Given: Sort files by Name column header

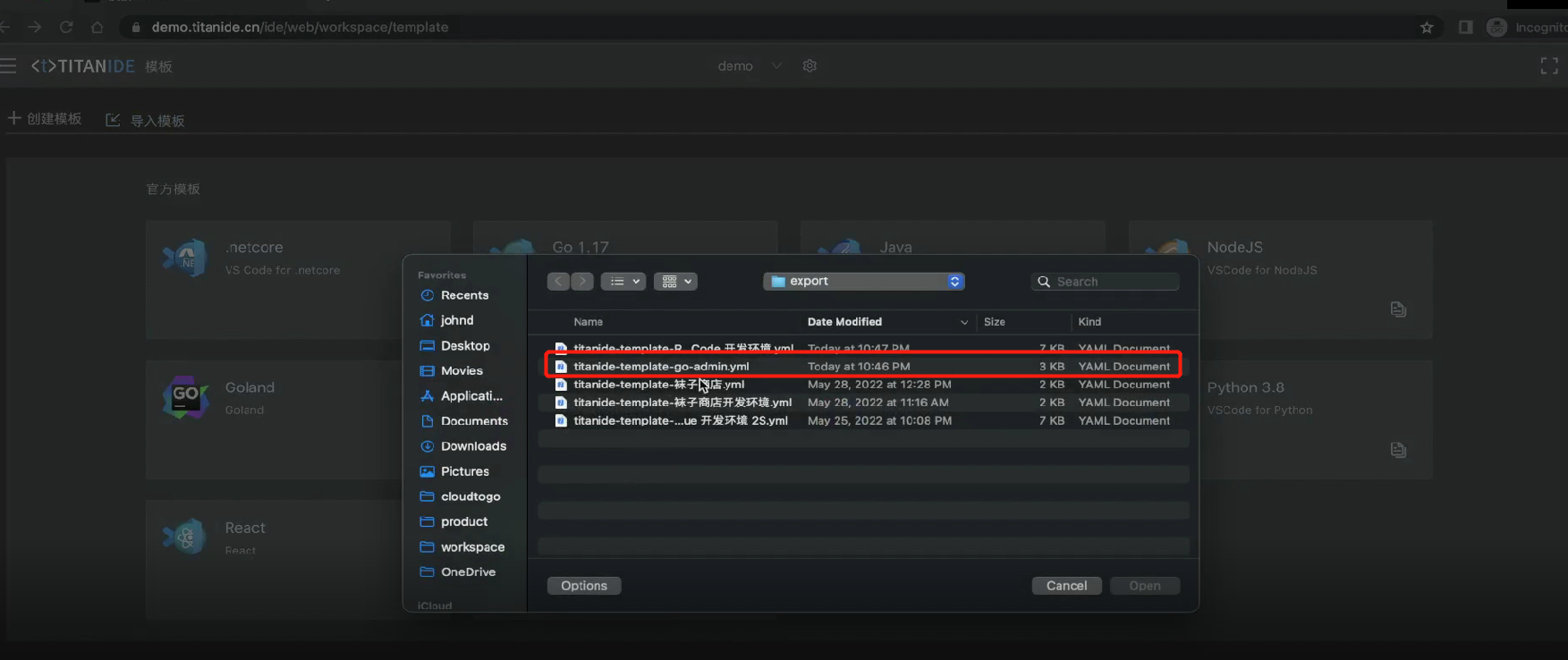Looking at the screenshot, I should pyautogui.click(x=589, y=322).
